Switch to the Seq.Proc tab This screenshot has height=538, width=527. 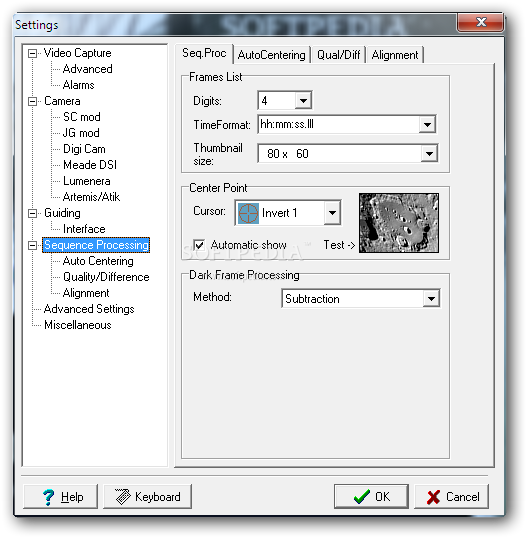coord(204,54)
